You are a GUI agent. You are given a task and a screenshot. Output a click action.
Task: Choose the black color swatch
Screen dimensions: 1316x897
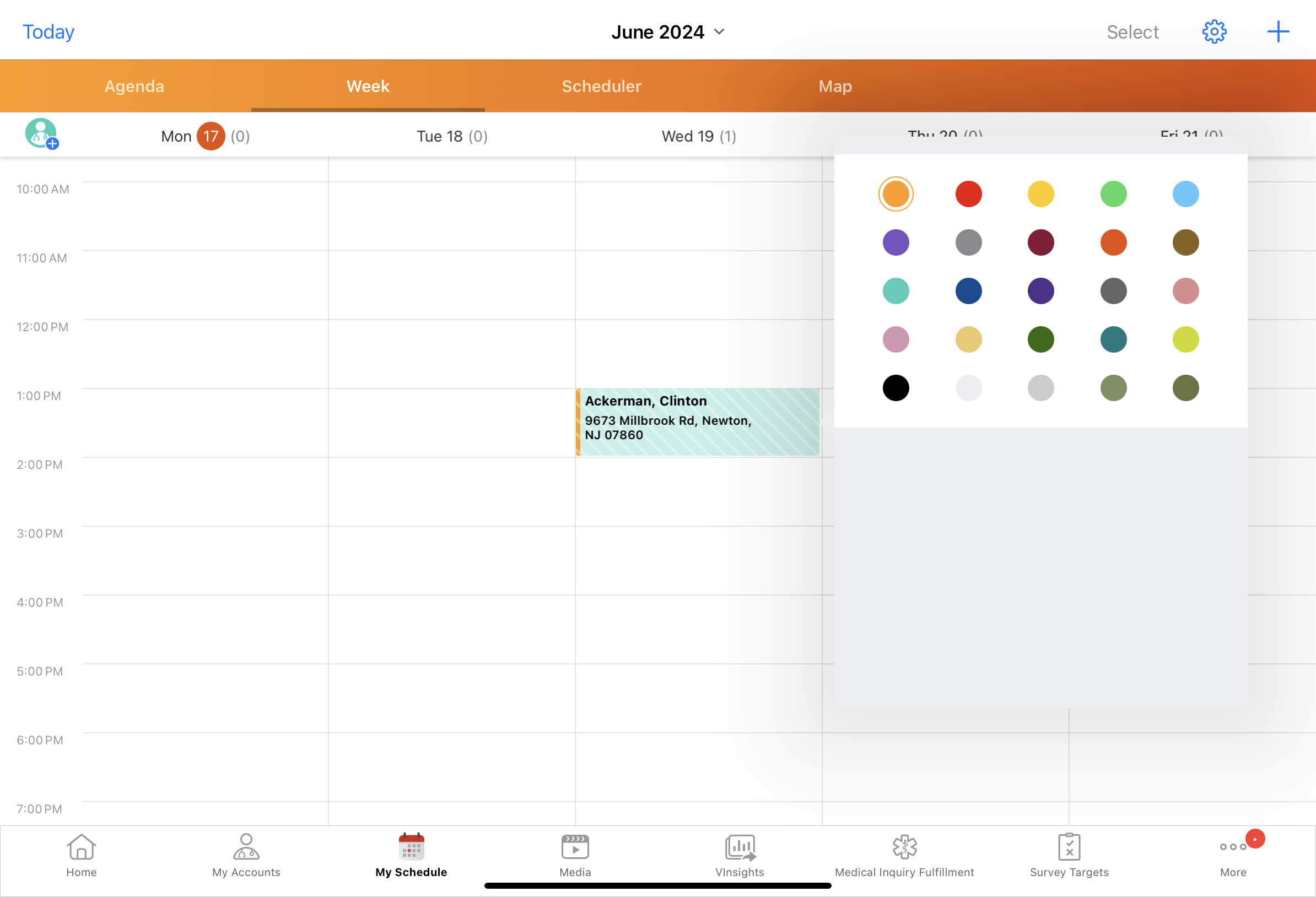click(x=896, y=388)
